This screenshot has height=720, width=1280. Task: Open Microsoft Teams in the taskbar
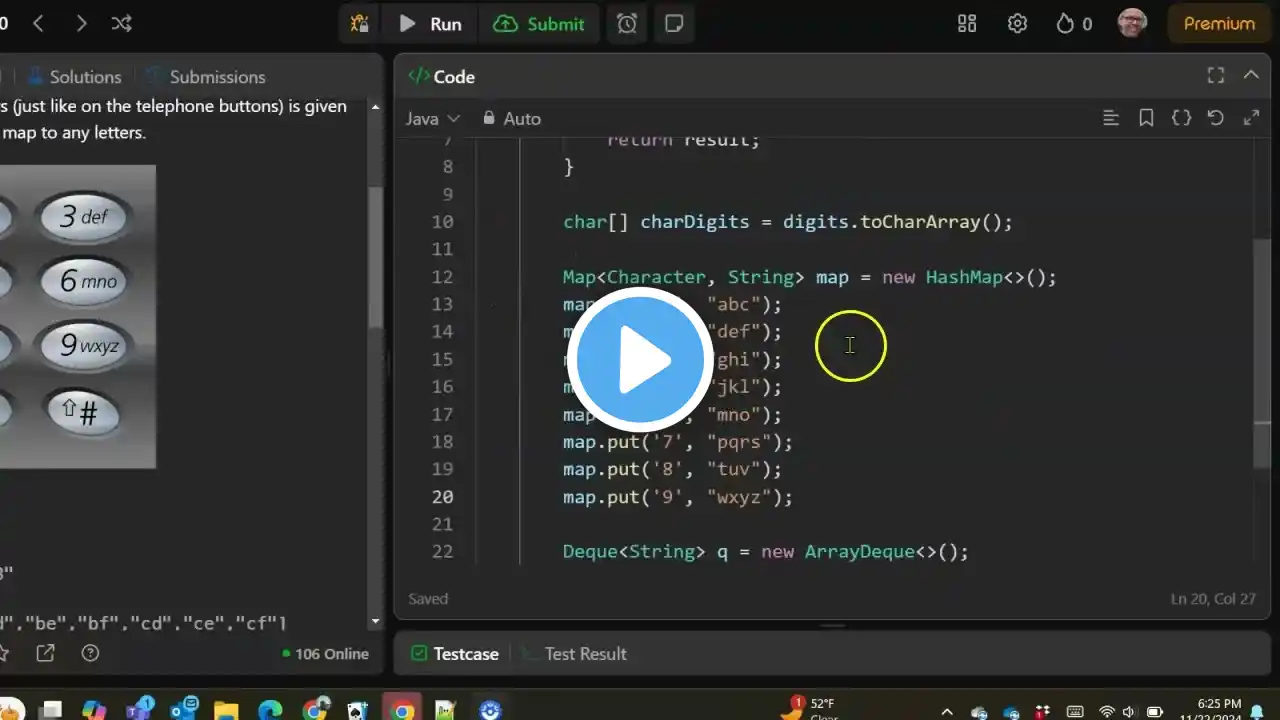139,709
